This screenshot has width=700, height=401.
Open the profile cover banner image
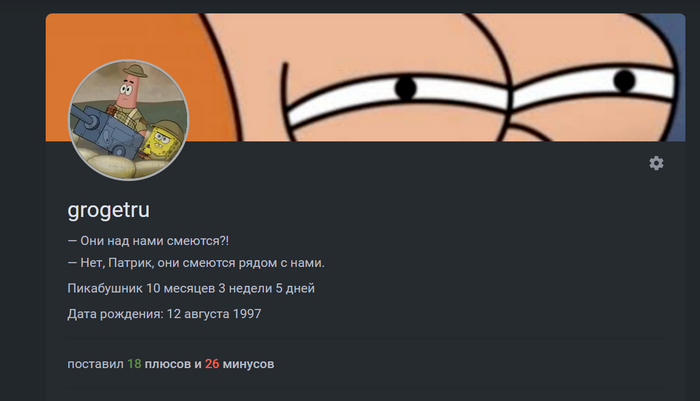coord(365,77)
